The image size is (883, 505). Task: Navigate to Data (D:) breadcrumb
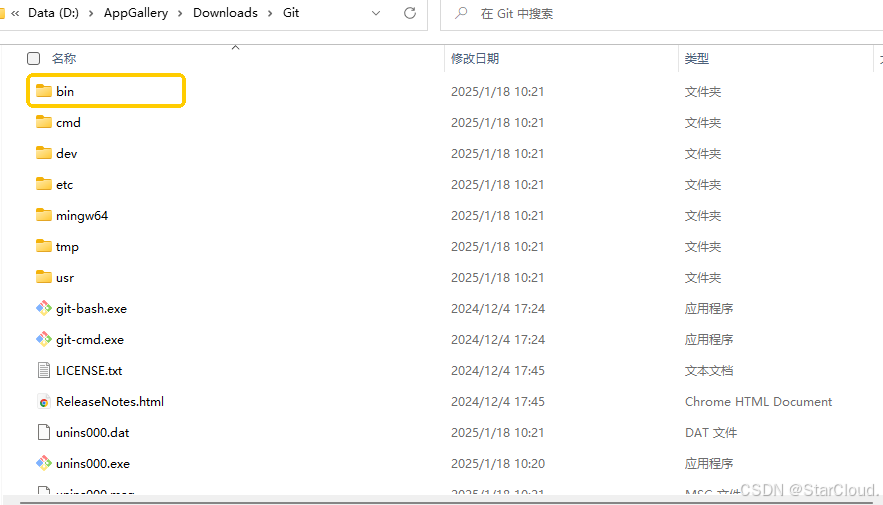coord(53,13)
